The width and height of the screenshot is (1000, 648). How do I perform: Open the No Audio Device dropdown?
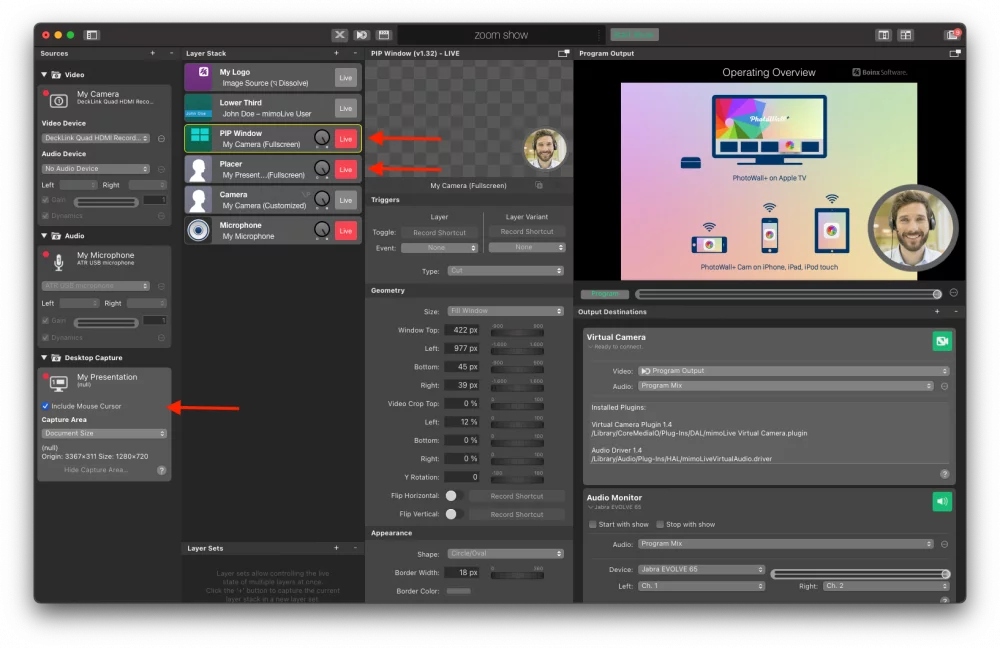coord(96,169)
